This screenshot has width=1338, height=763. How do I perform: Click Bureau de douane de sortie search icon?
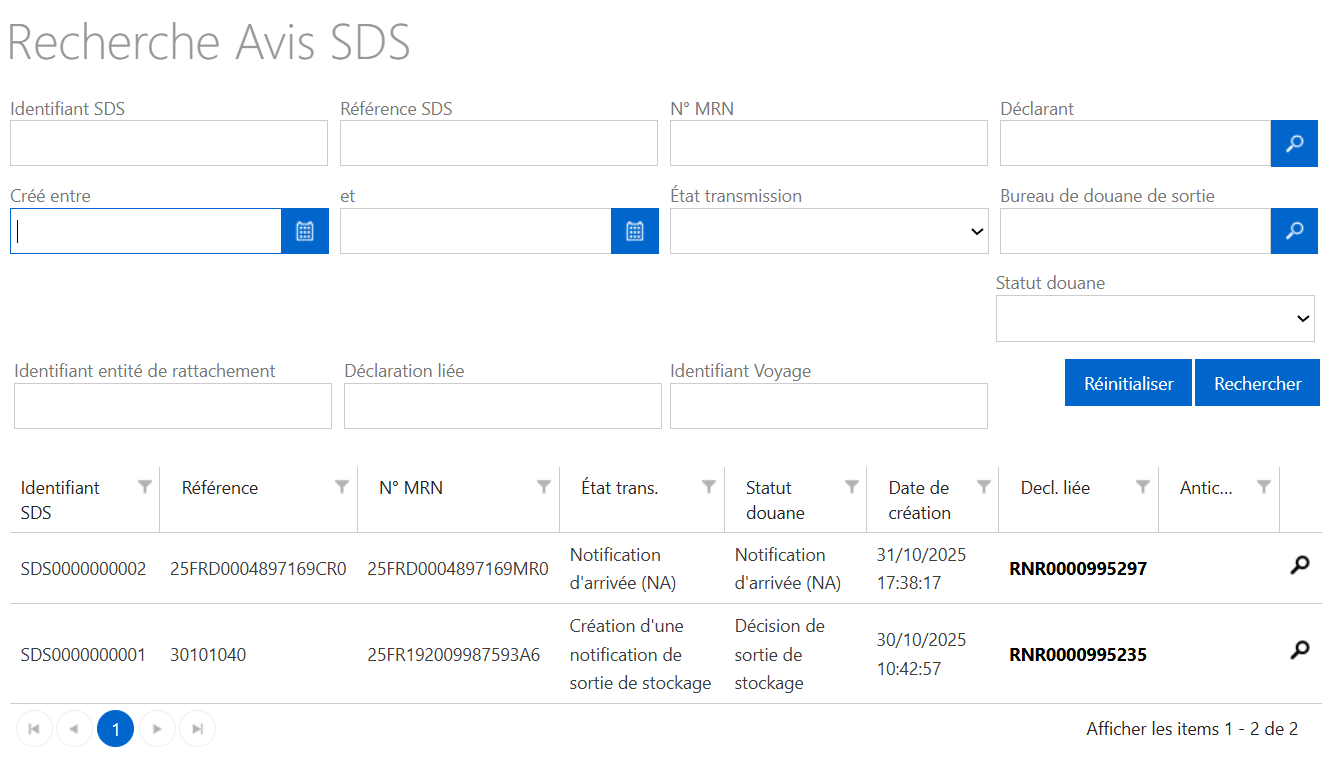tap(1294, 231)
